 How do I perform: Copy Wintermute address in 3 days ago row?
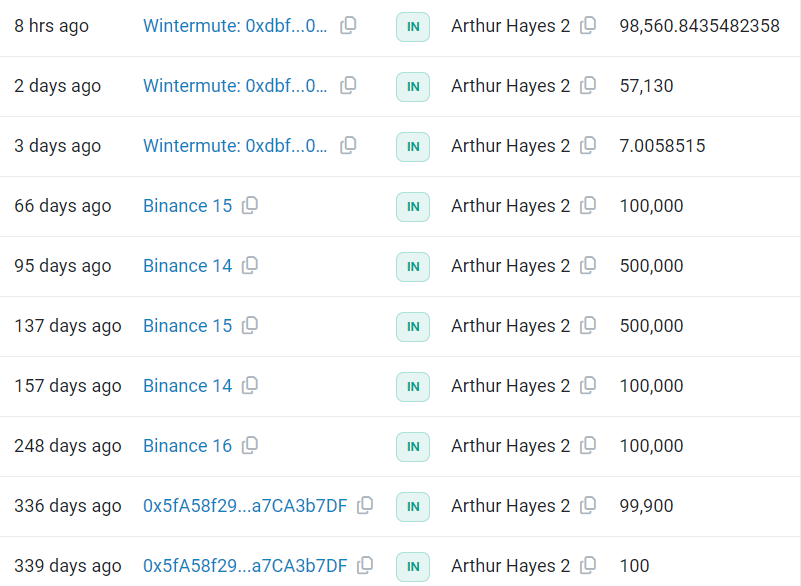coord(348,145)
